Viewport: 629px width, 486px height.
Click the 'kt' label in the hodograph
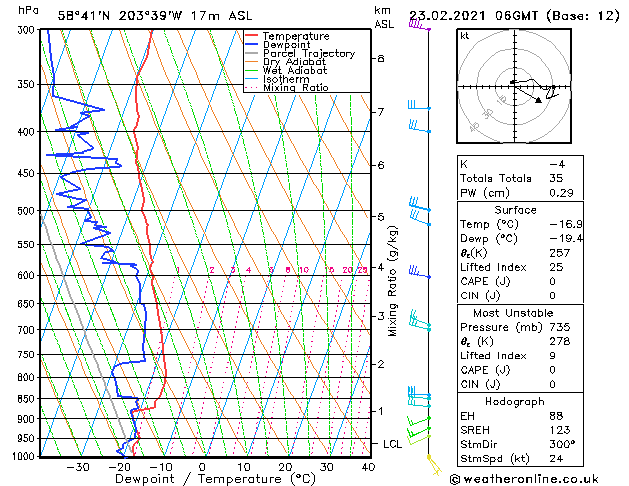465,36
